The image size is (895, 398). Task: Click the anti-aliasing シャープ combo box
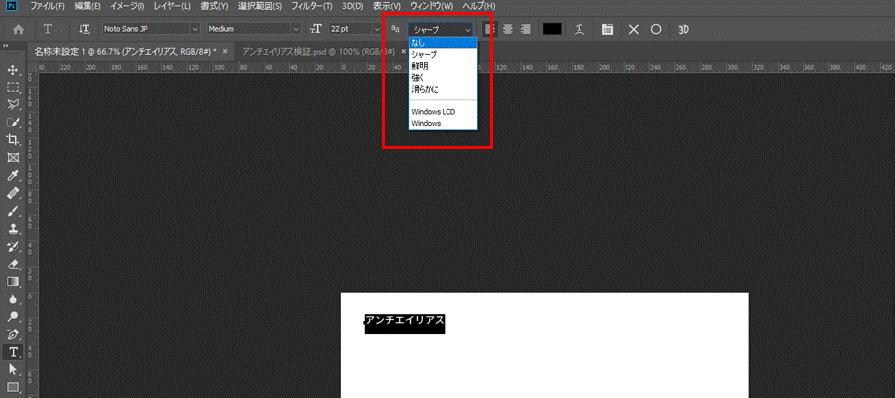[x=440, y=29]
